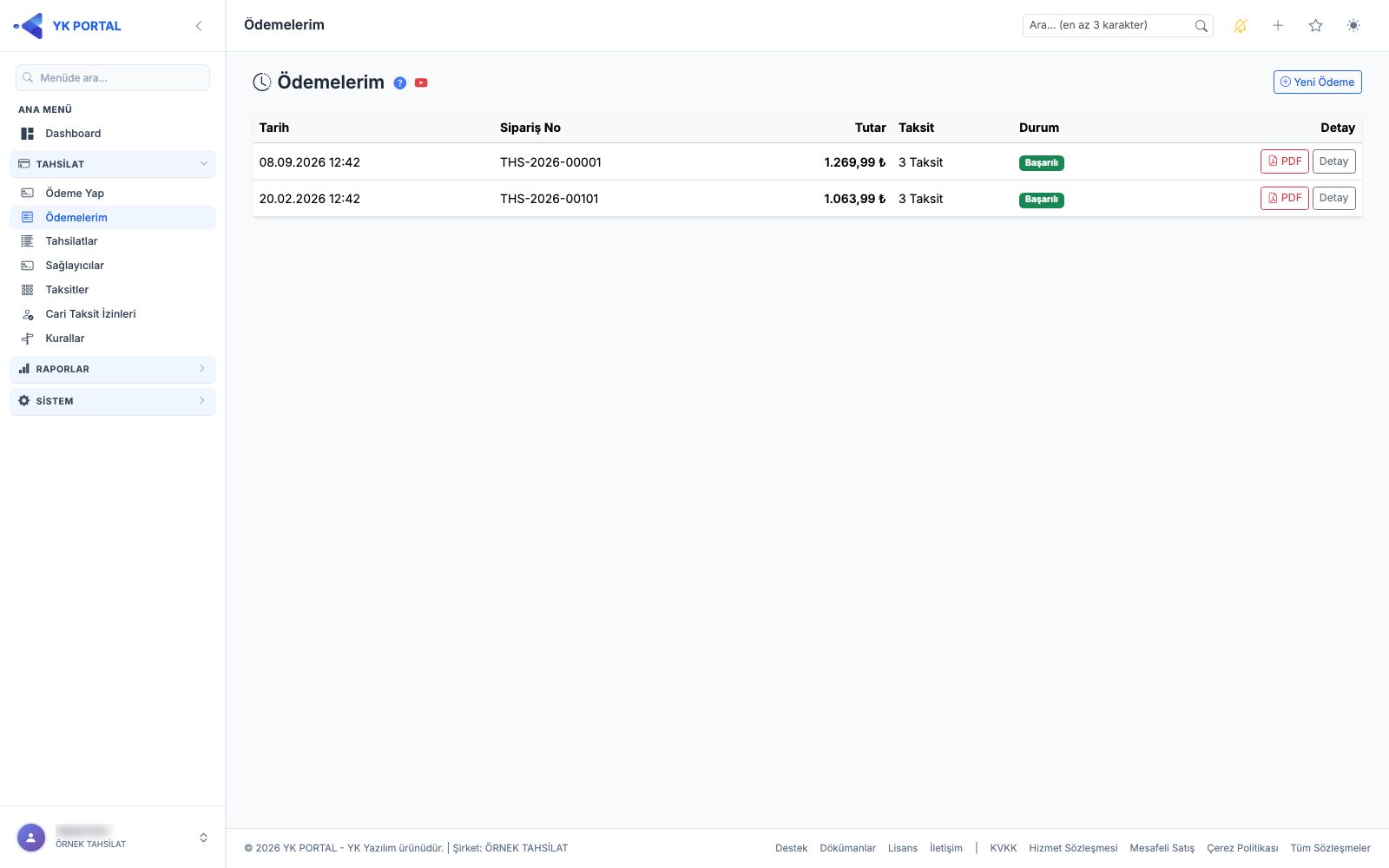Click Başarılı badge for THS-2026-00001

tap(1041, 162)
